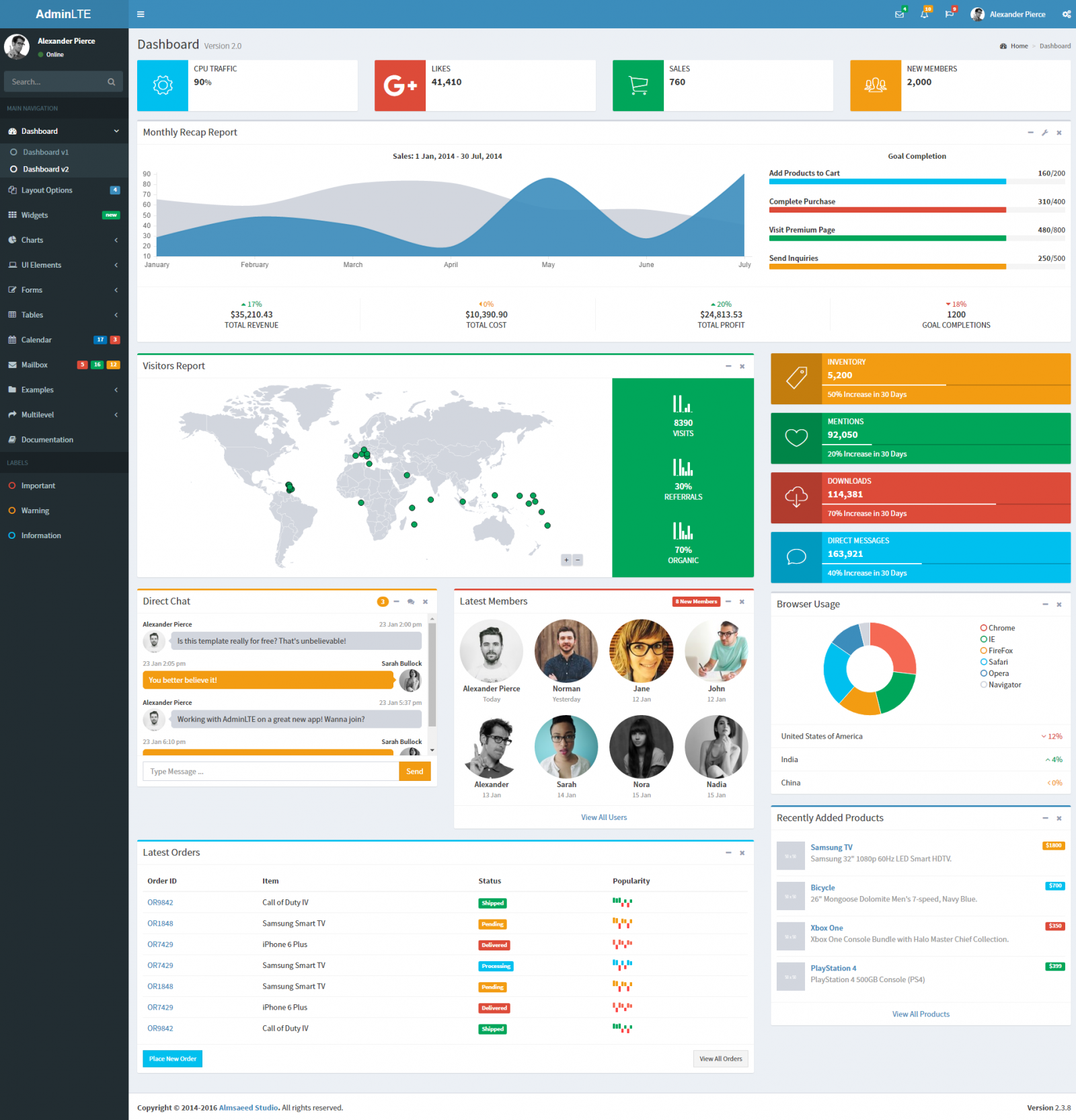Click the Place New Order button
Screen dimensions: 1076x1120
[172, 1059]
